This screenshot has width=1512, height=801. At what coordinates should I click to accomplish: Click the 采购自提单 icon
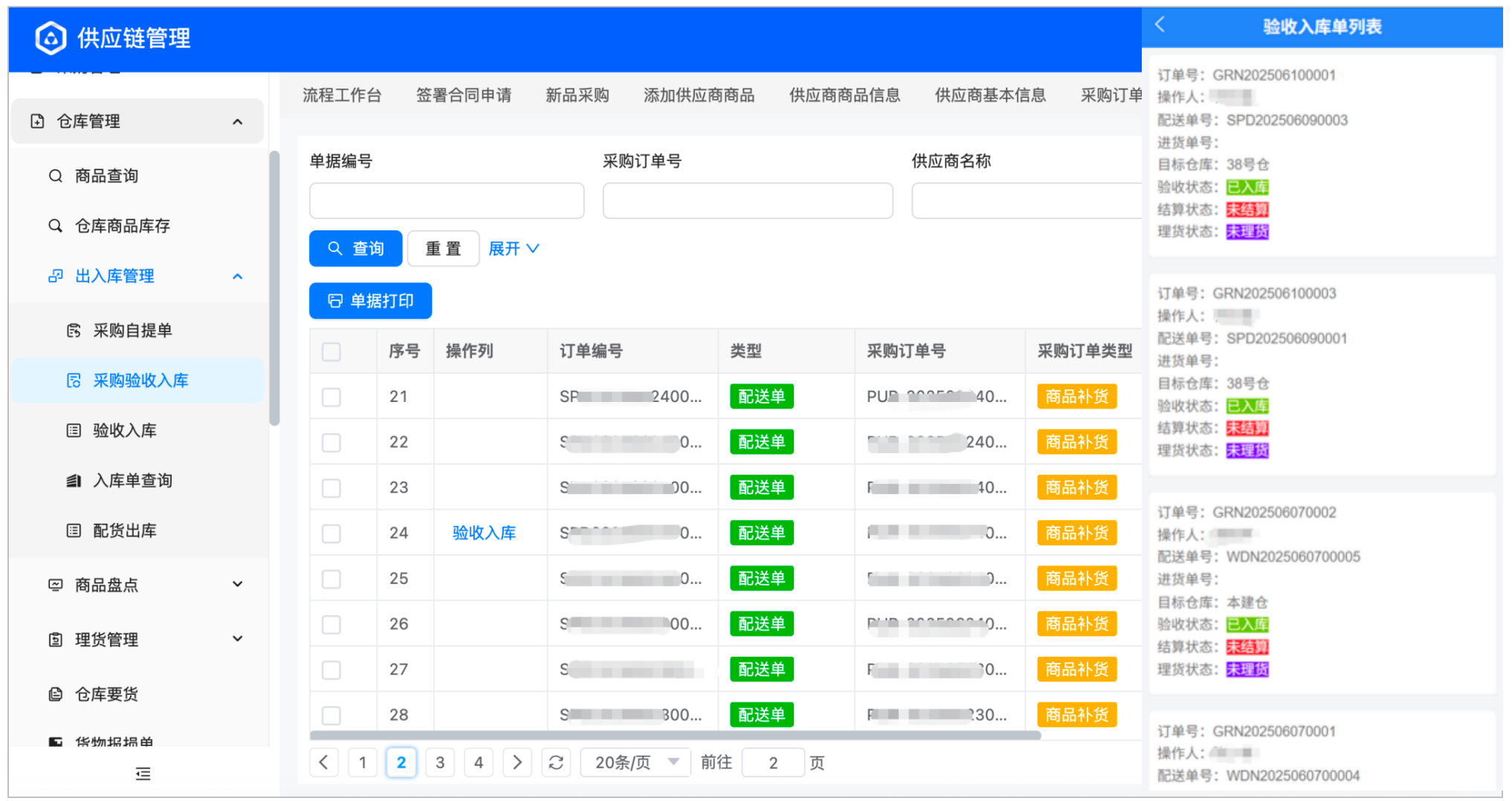[x=74, y=331]
